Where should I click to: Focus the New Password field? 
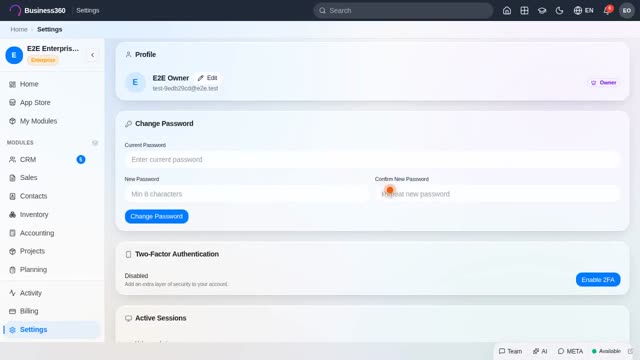(247, 194)
